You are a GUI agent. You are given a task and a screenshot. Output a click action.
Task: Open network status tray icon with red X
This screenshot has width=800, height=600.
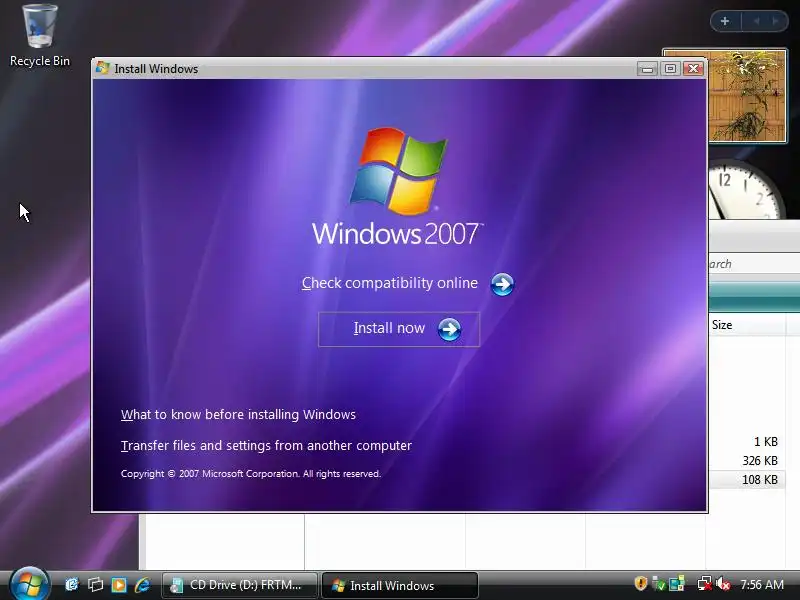(705, 583)
